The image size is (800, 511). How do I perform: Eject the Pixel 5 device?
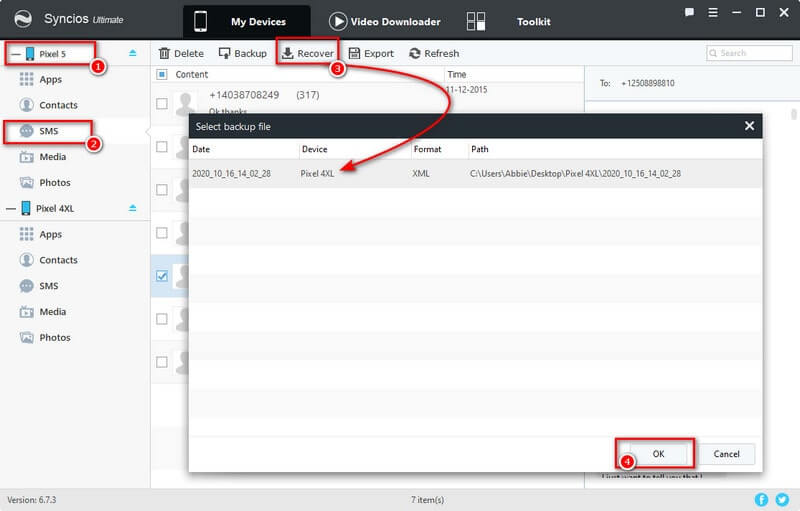(x=133, y=53)
